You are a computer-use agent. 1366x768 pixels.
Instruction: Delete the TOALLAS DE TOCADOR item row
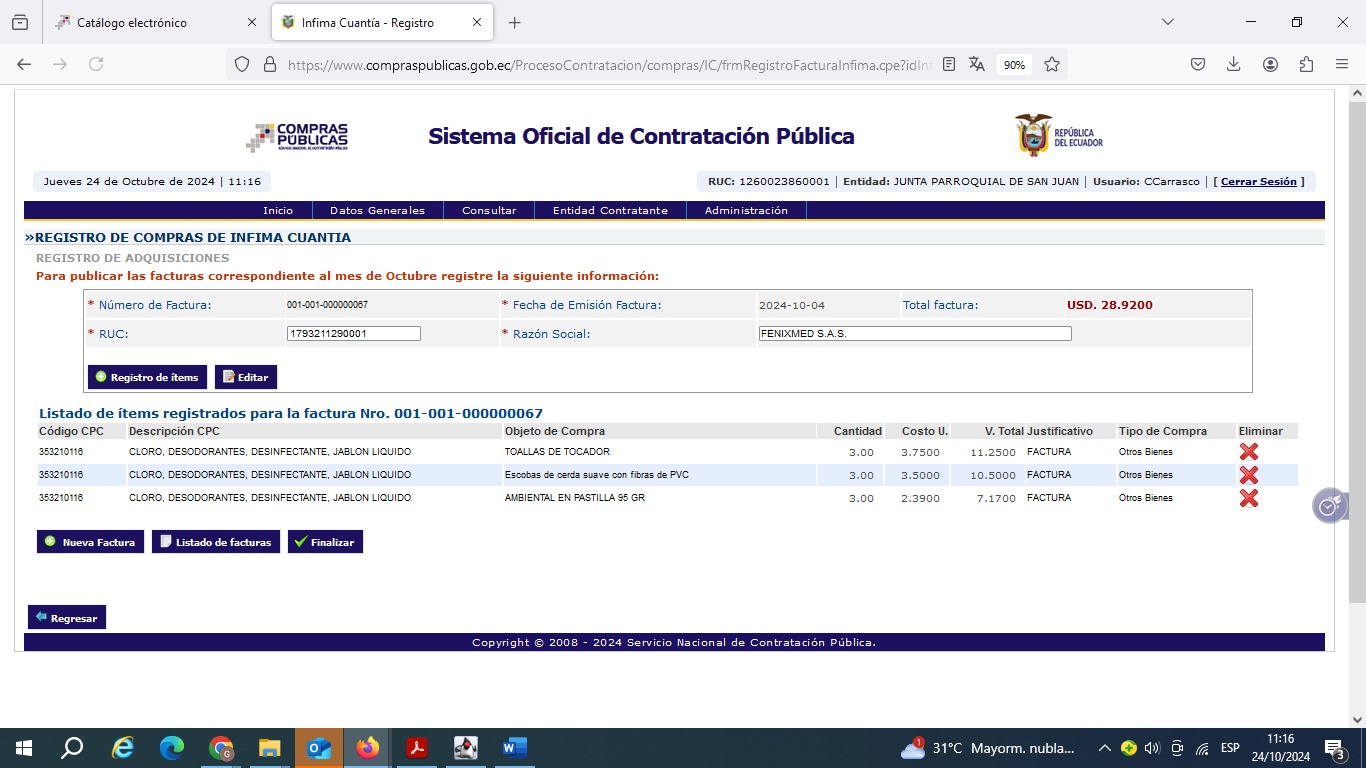tap(1248, 452)
